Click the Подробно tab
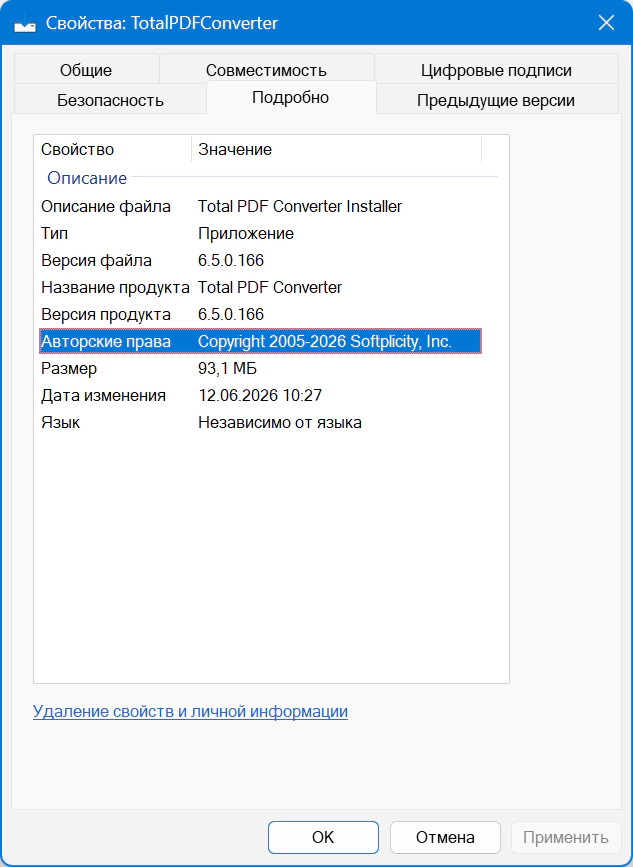Image resolution: width=633 pixels, height=867 pixels. 291,97
